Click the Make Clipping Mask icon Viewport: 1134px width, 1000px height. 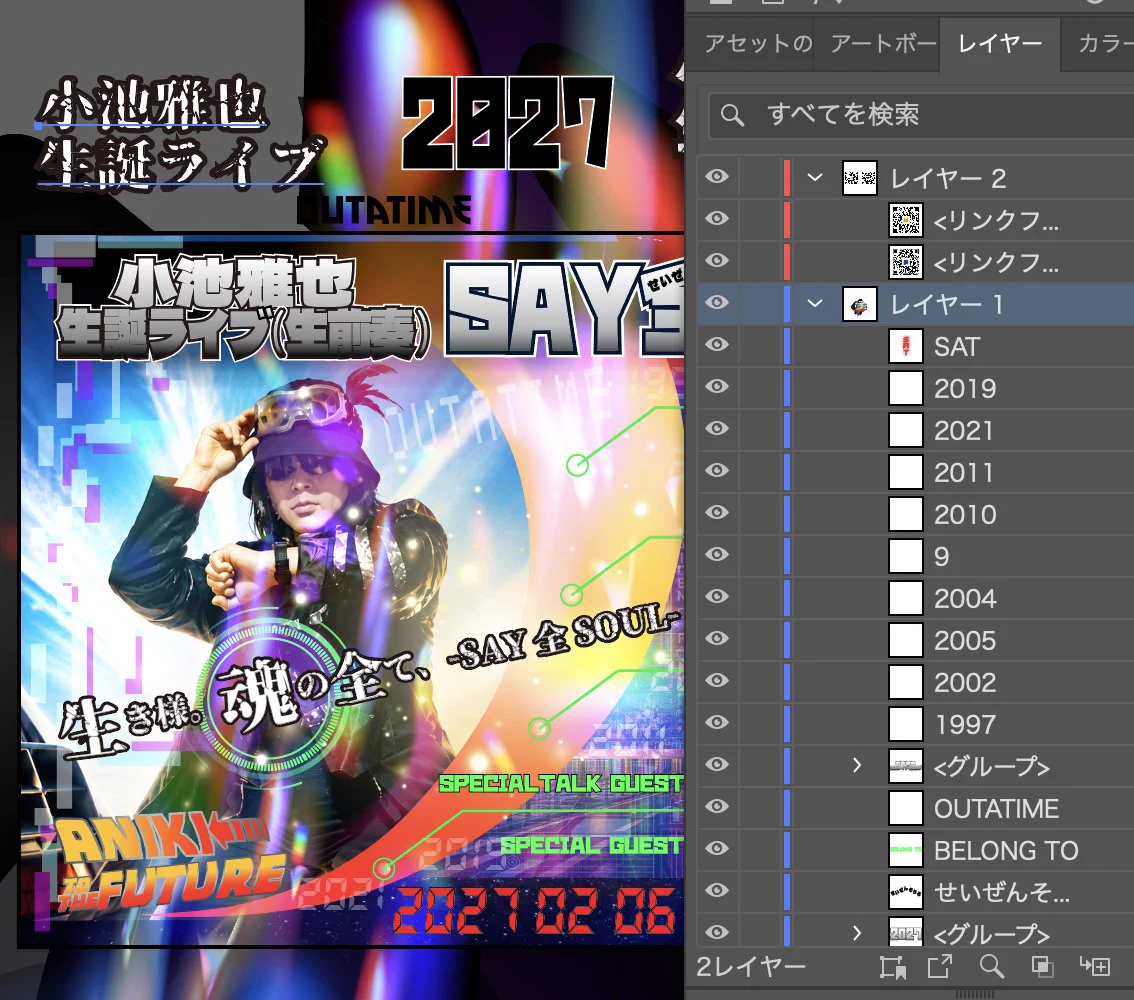1042,966
